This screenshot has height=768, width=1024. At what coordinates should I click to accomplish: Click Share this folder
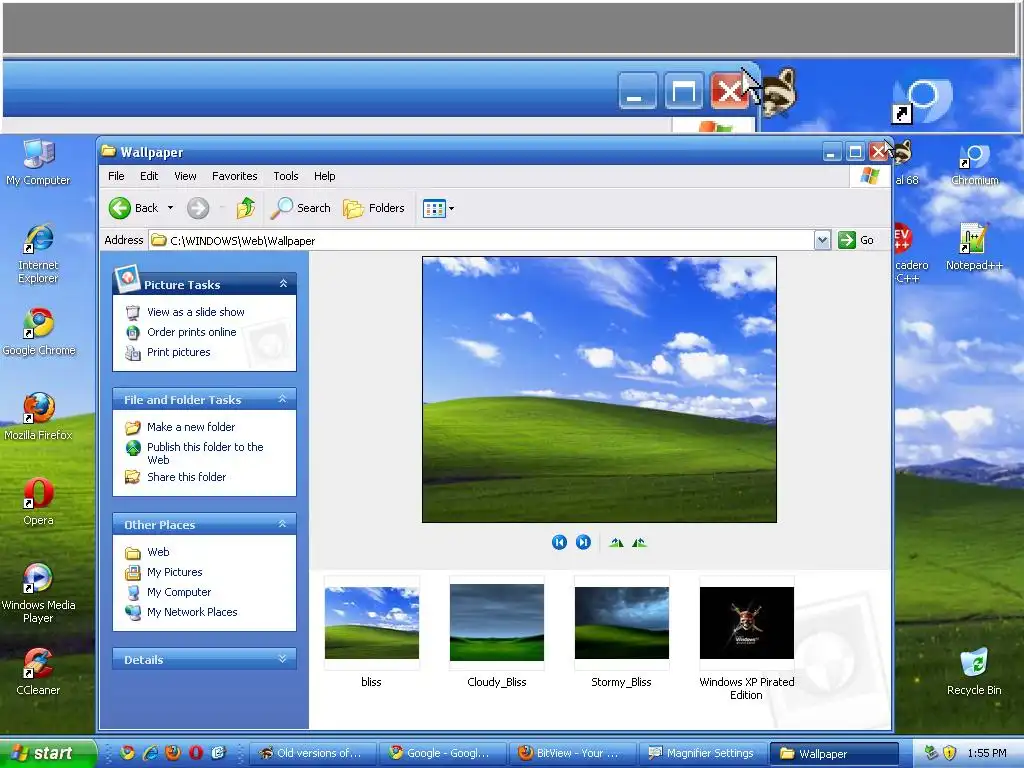click(186, 477)
